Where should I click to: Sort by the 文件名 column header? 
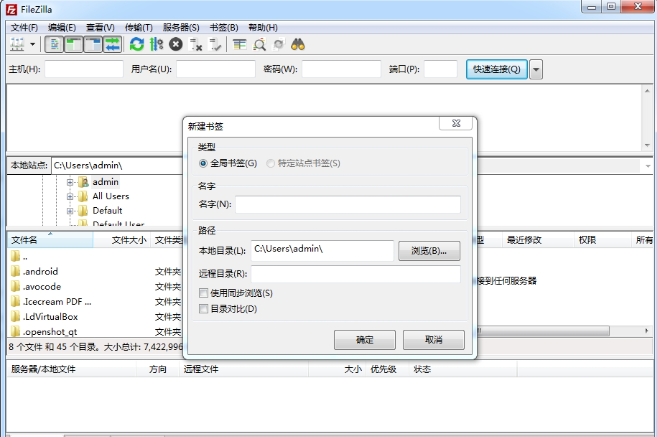[x=49, y=240]
